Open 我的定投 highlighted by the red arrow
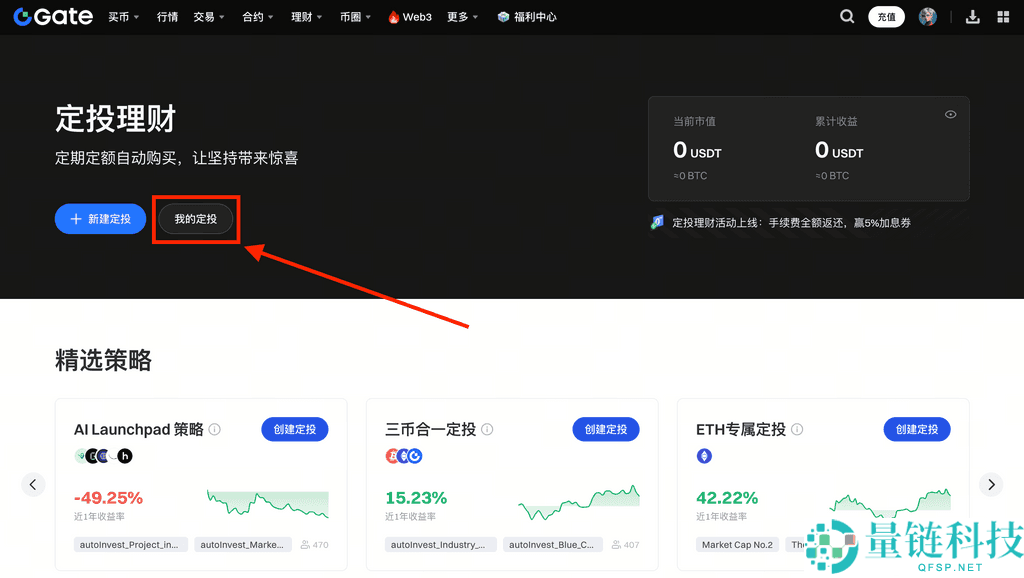 196,219
